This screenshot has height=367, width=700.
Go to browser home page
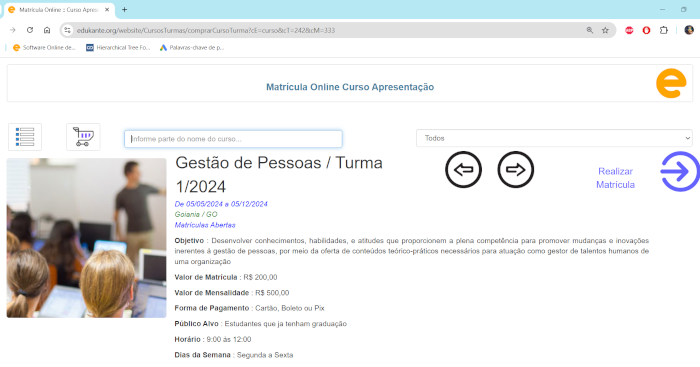(x=47, y=30)
